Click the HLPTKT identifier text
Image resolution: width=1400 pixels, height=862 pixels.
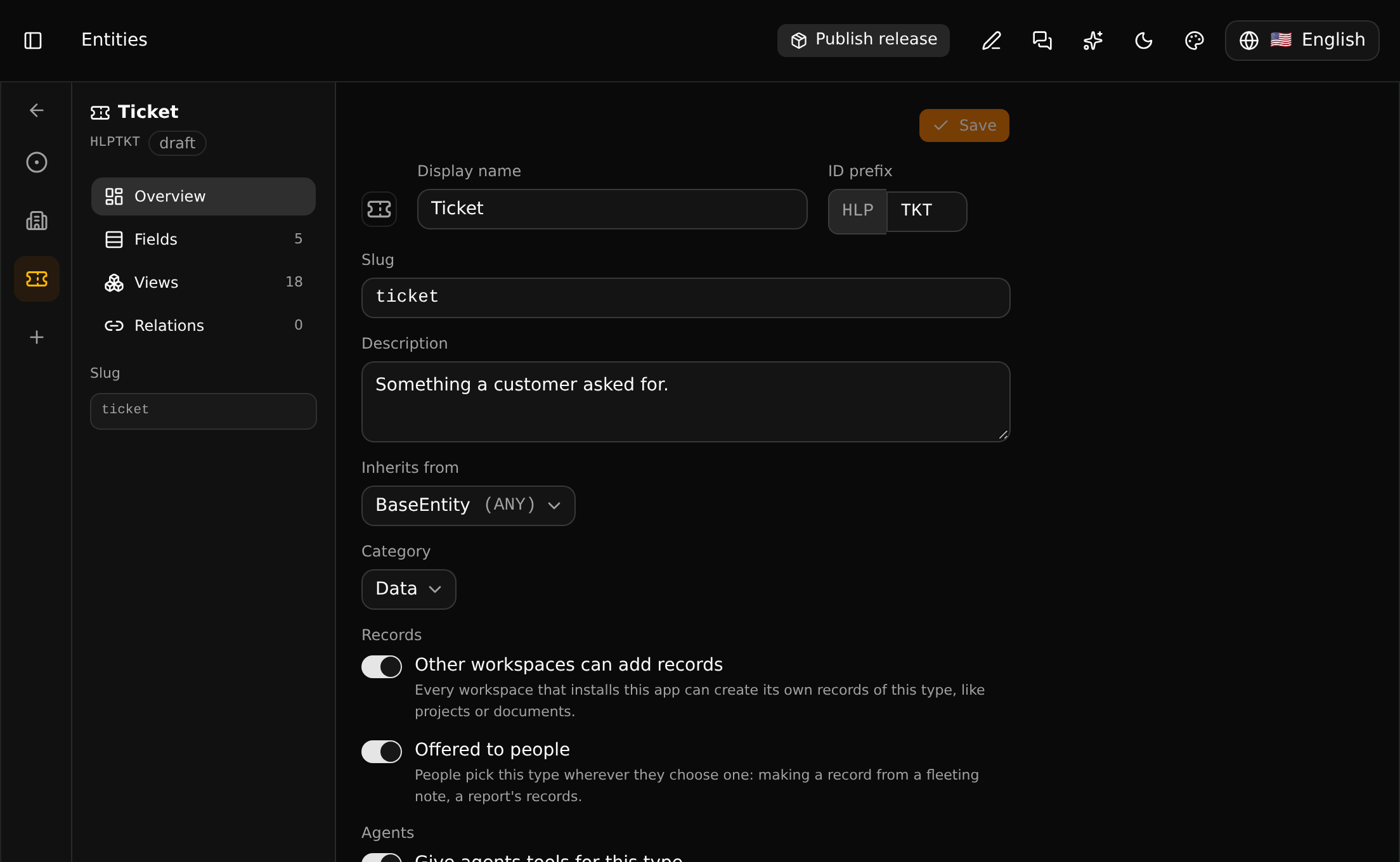click(x=115, y=142)
